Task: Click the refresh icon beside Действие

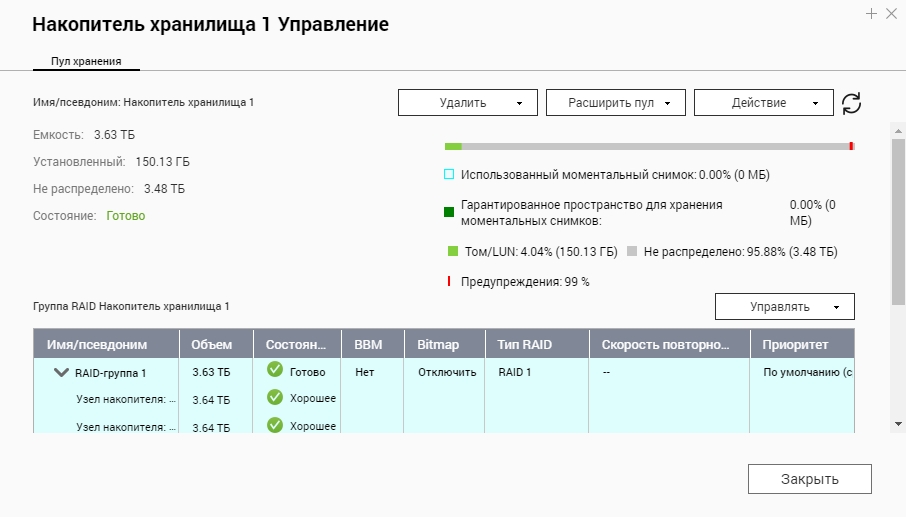Action: 851,103
